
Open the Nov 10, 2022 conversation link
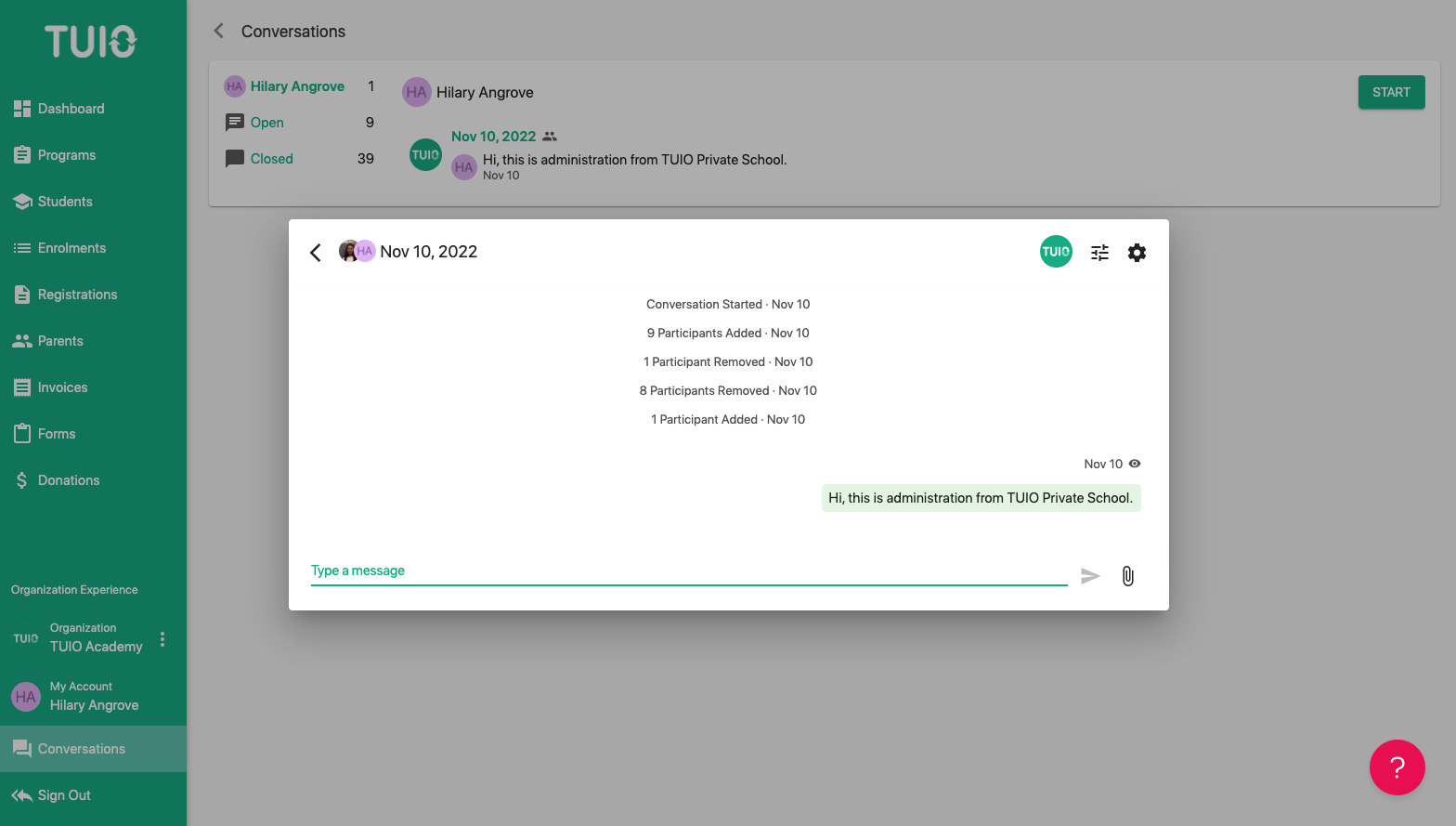[493, 137]
